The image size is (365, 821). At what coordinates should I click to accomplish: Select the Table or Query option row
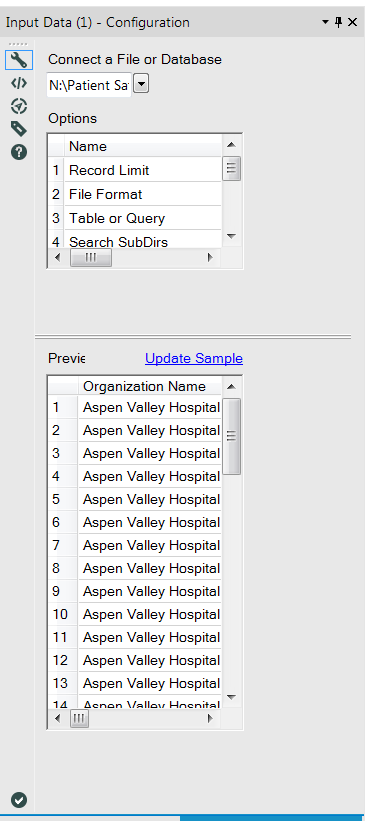coord(135,218)
